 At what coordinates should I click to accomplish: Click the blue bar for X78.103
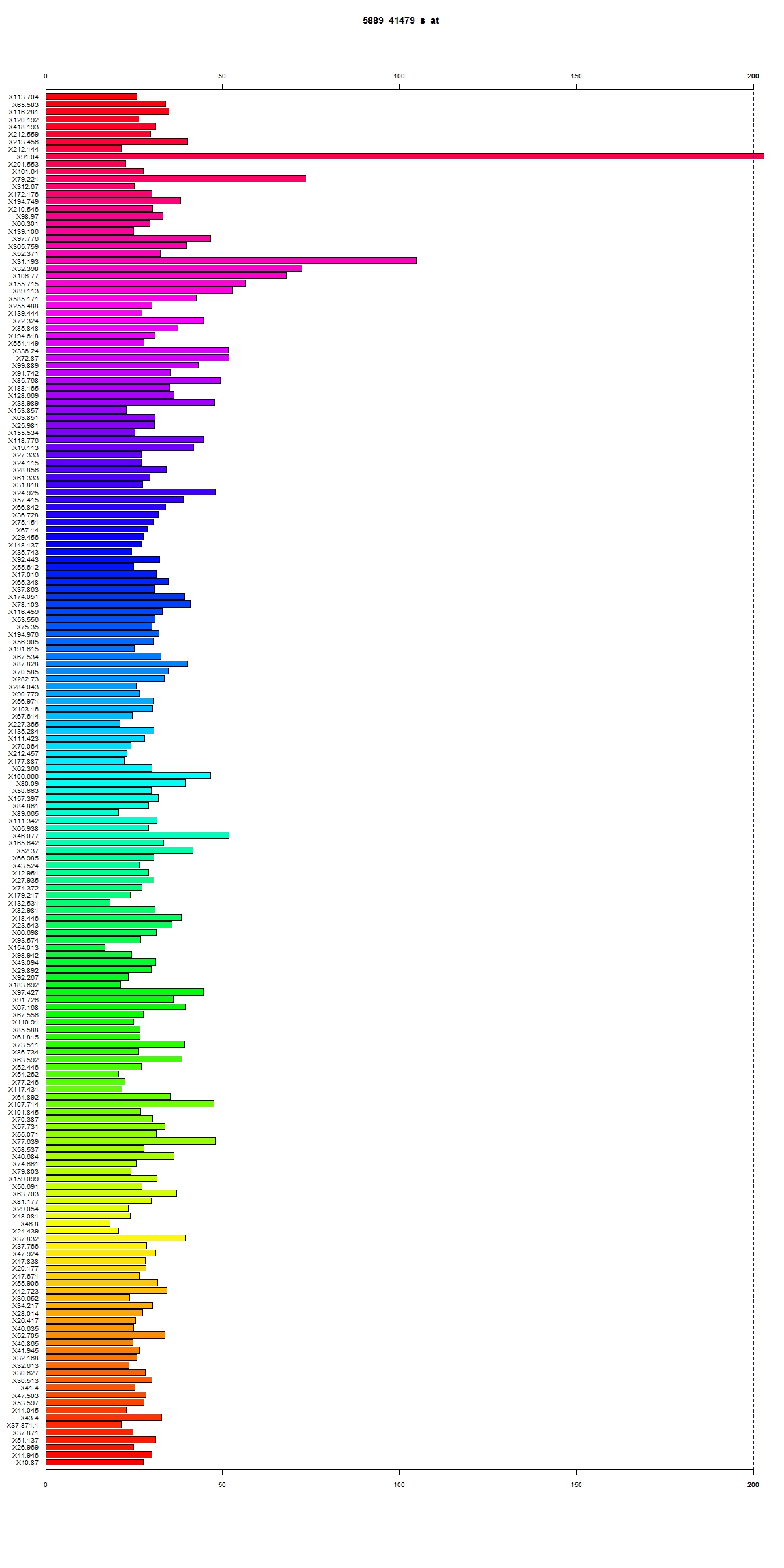click(x=118, y=604)
